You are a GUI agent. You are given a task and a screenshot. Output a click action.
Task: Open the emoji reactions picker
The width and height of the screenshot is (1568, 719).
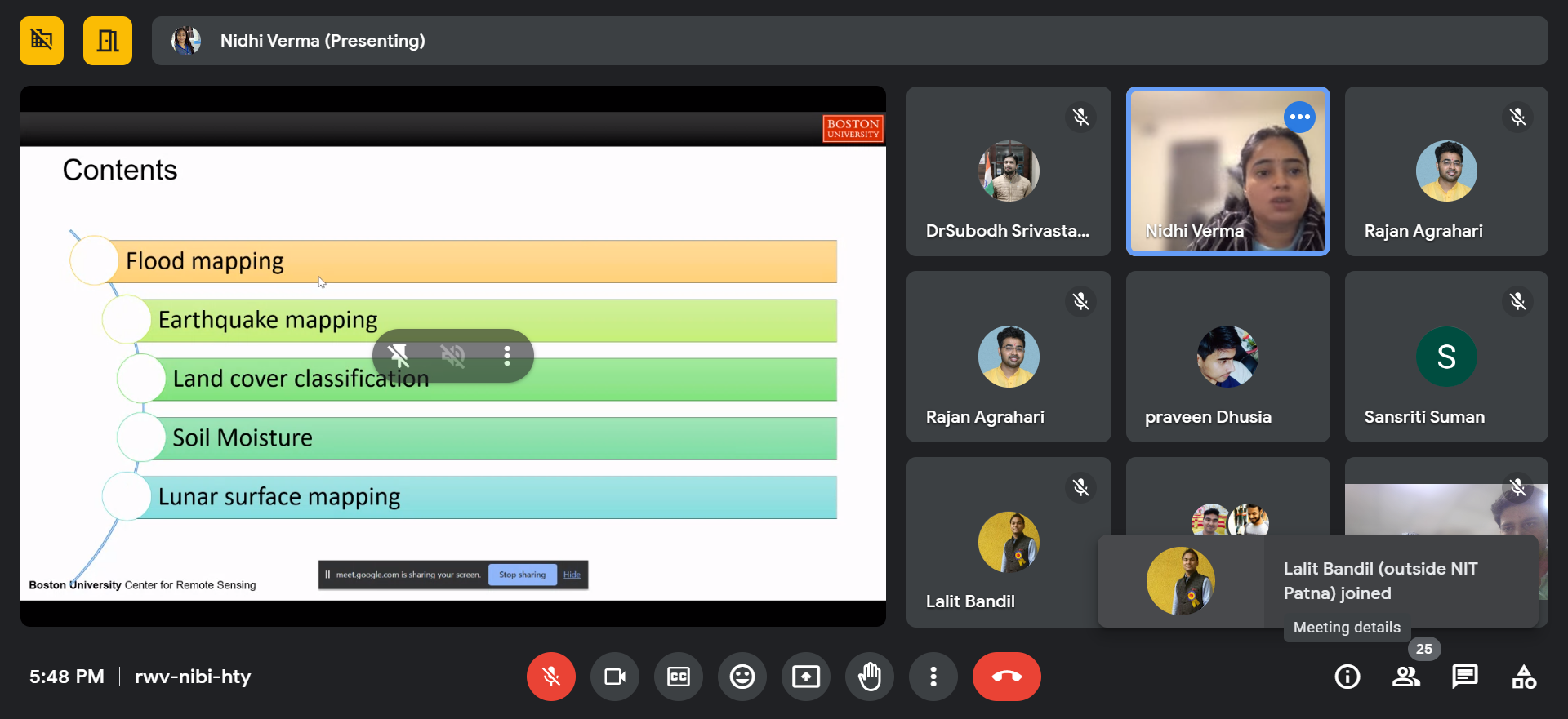pyautogui.click(x=742, y=677)
